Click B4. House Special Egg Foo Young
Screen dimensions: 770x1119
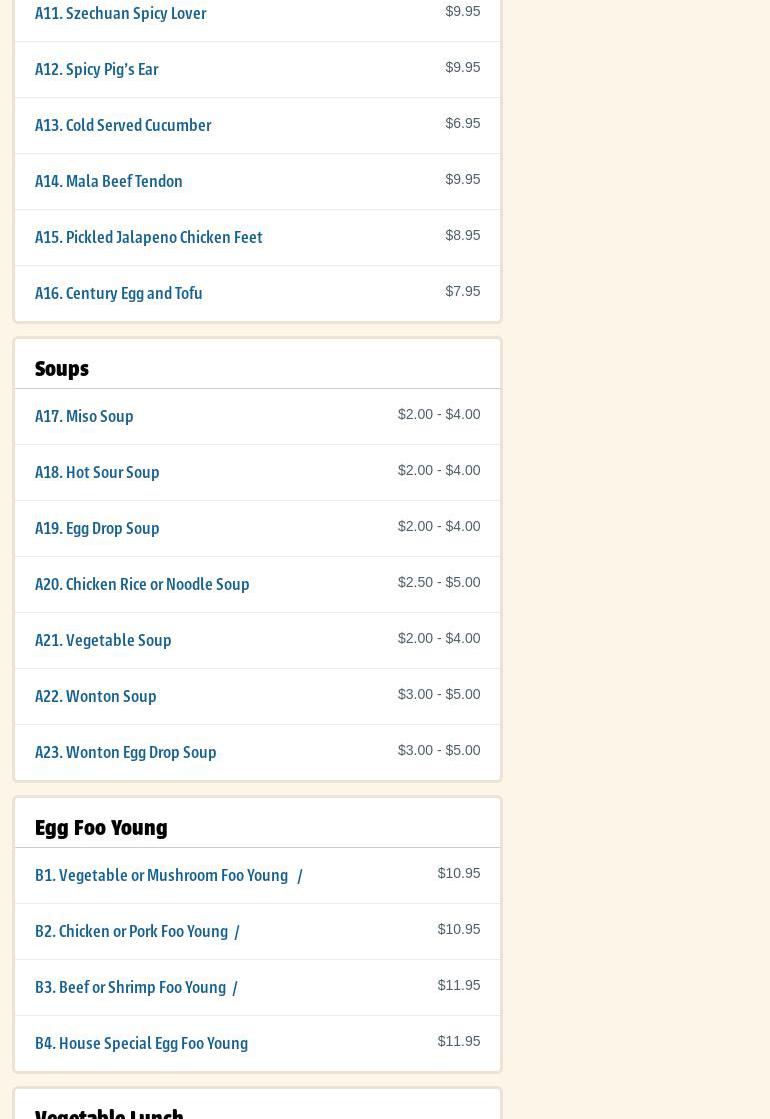[x=142, y=1044]
